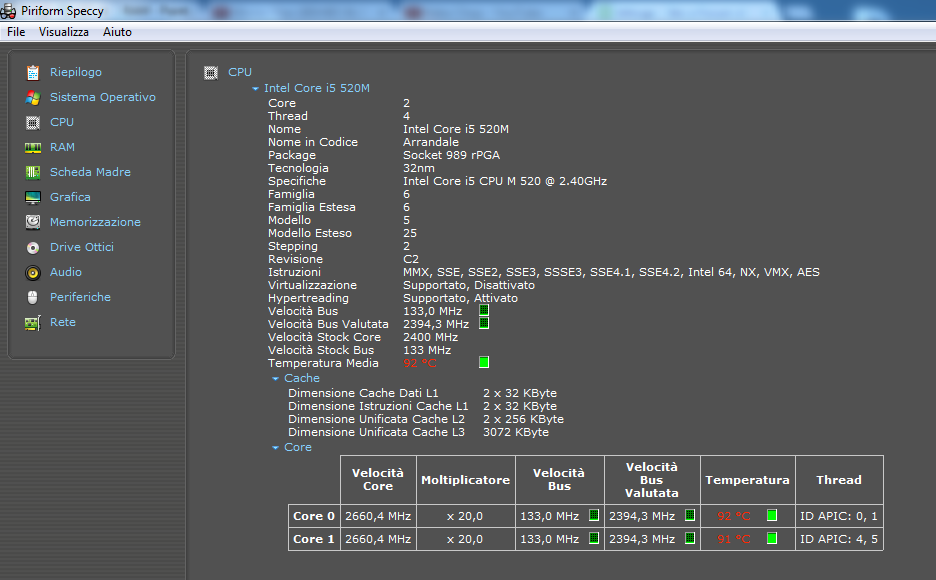The image size is (936, 580).
Task: Click the Drive Ottici disc icon
Action: 33,248
